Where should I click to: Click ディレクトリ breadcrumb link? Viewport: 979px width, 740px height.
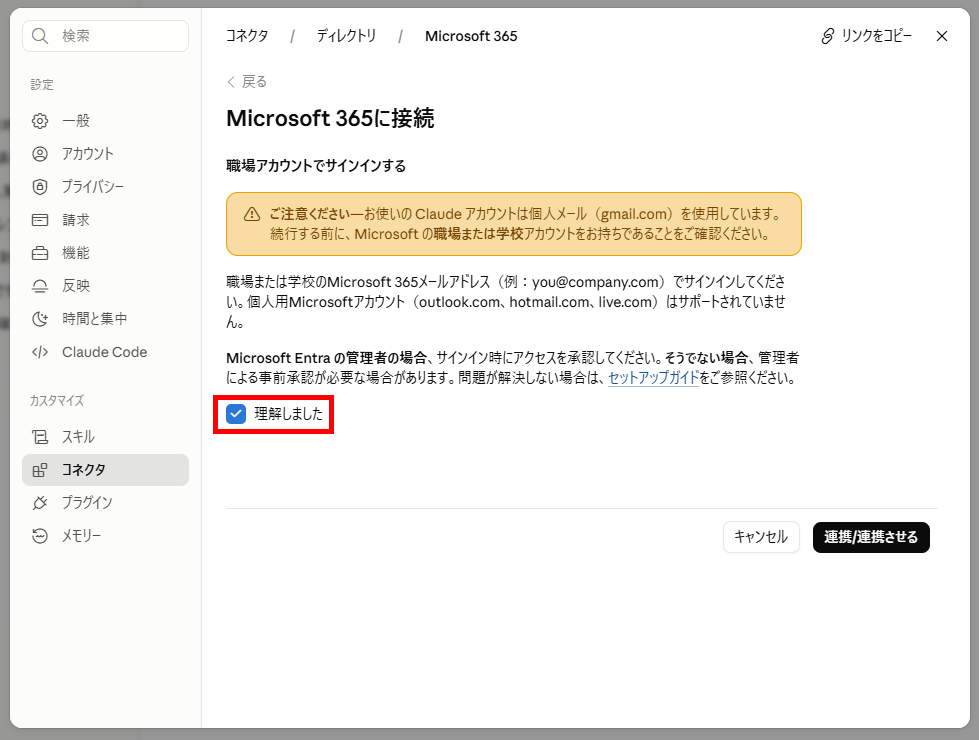(347, 36)
